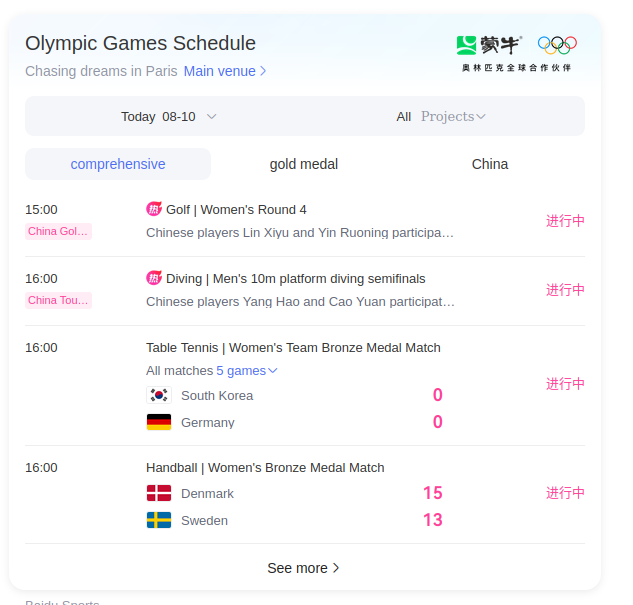Click the Olympic rings logo

point(557,45)
